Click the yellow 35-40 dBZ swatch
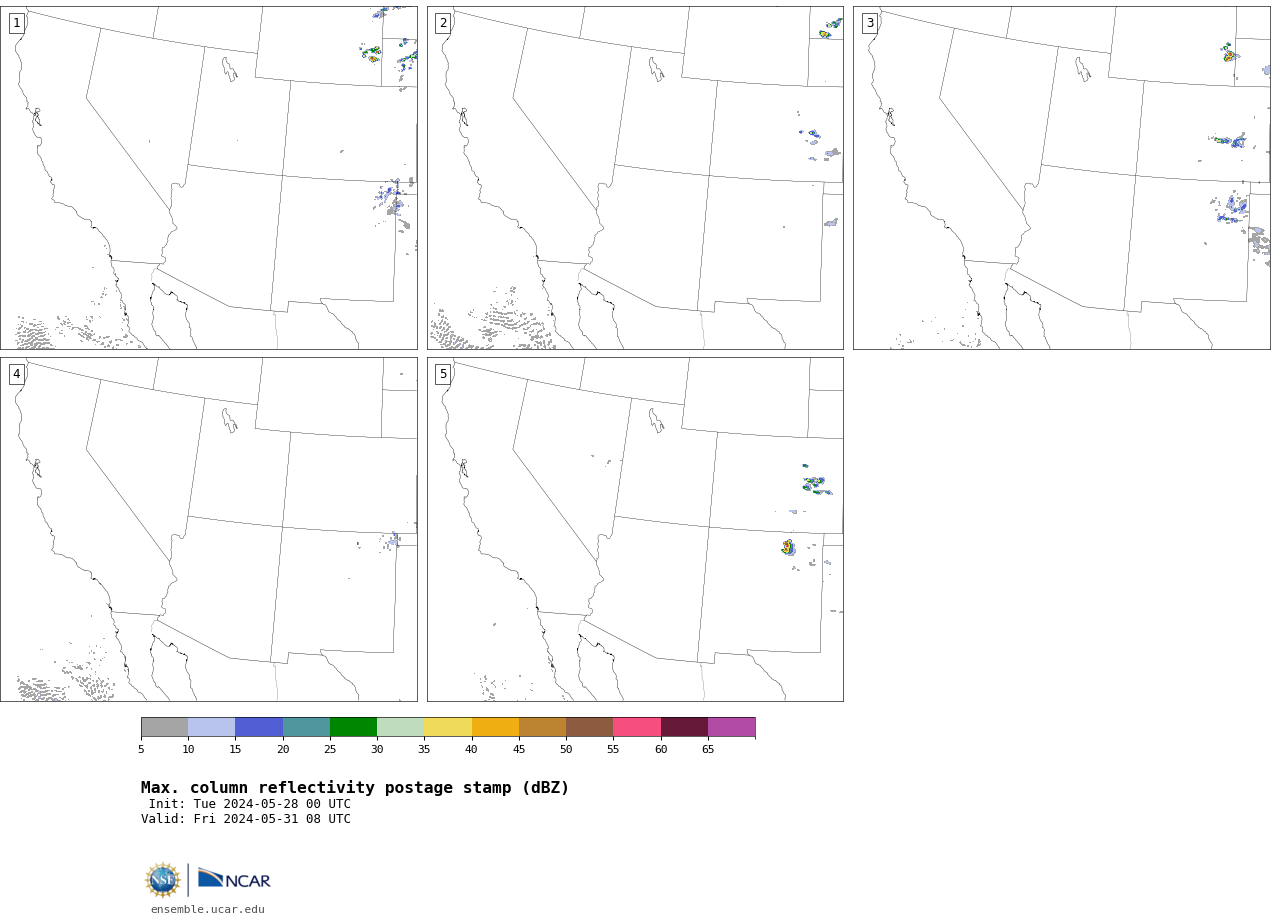This screenshot has height=920, width=1280. click(x=448, y=727)
